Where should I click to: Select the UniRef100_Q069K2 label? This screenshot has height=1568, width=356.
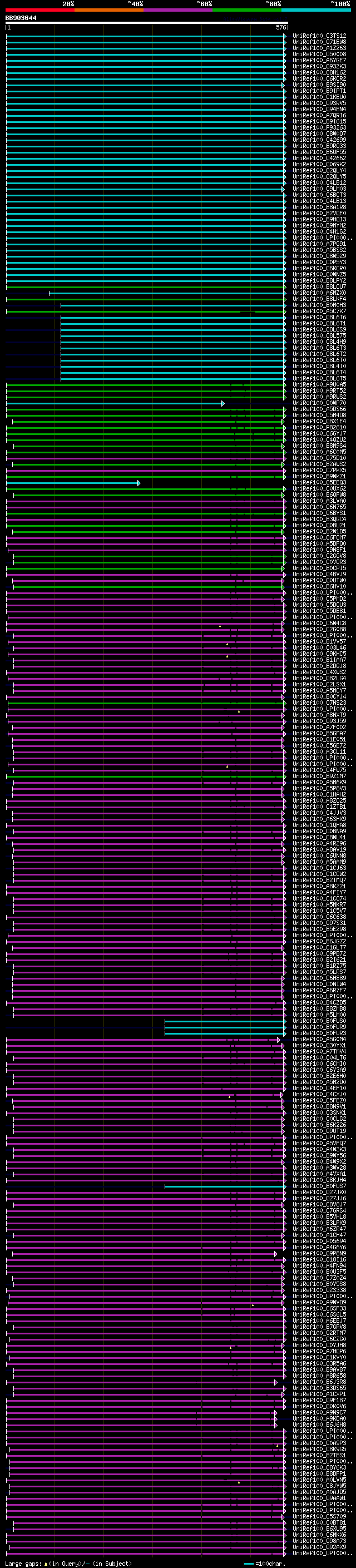tap(319, 164)
